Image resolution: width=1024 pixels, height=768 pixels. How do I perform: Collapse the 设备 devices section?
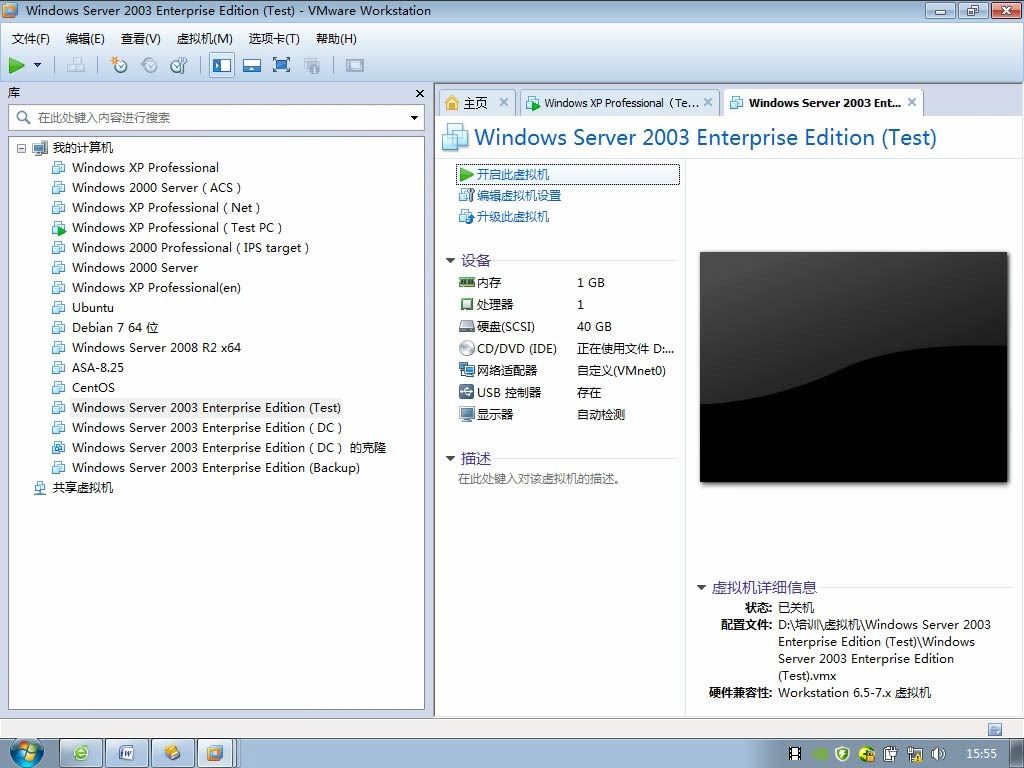coord(450,261)
